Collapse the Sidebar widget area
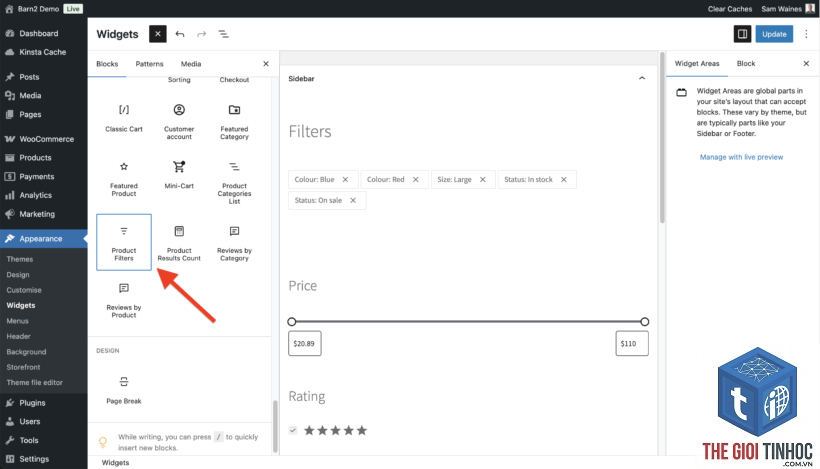This screenshot has width=820, height=469. [x=642, y=78]
